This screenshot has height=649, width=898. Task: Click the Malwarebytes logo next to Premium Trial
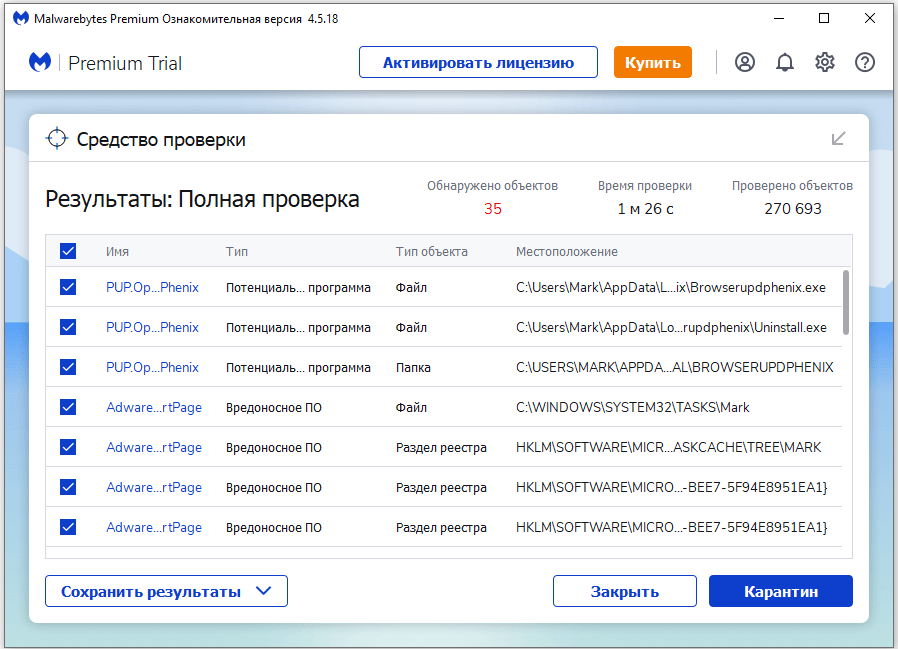click(x=41, y=63)
